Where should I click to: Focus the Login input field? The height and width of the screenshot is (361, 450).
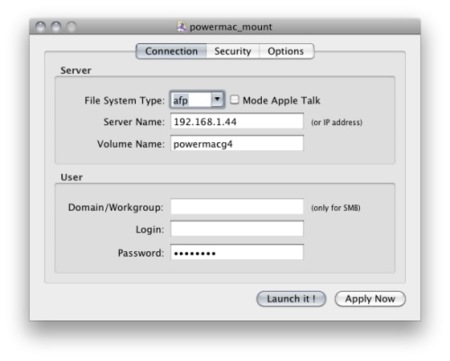237,229
